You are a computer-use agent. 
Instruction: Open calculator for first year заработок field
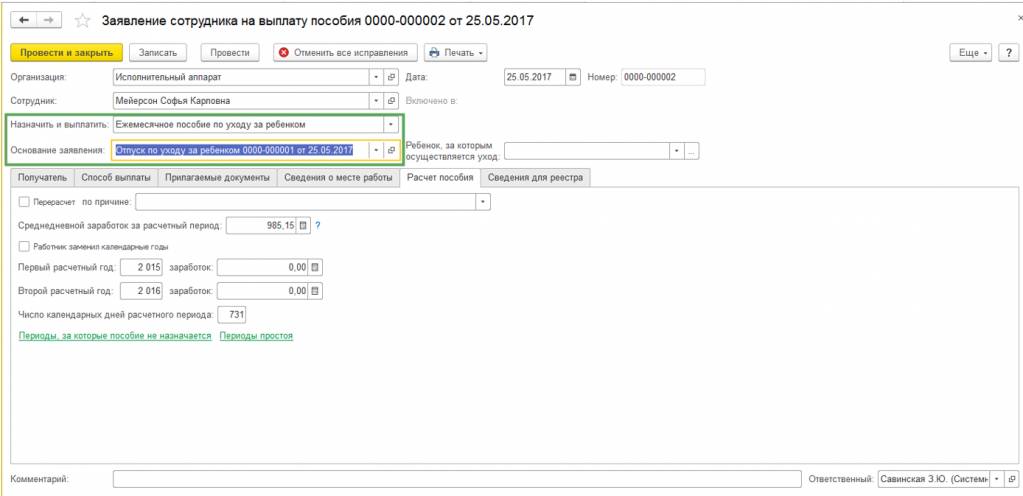tap(315, 267)
